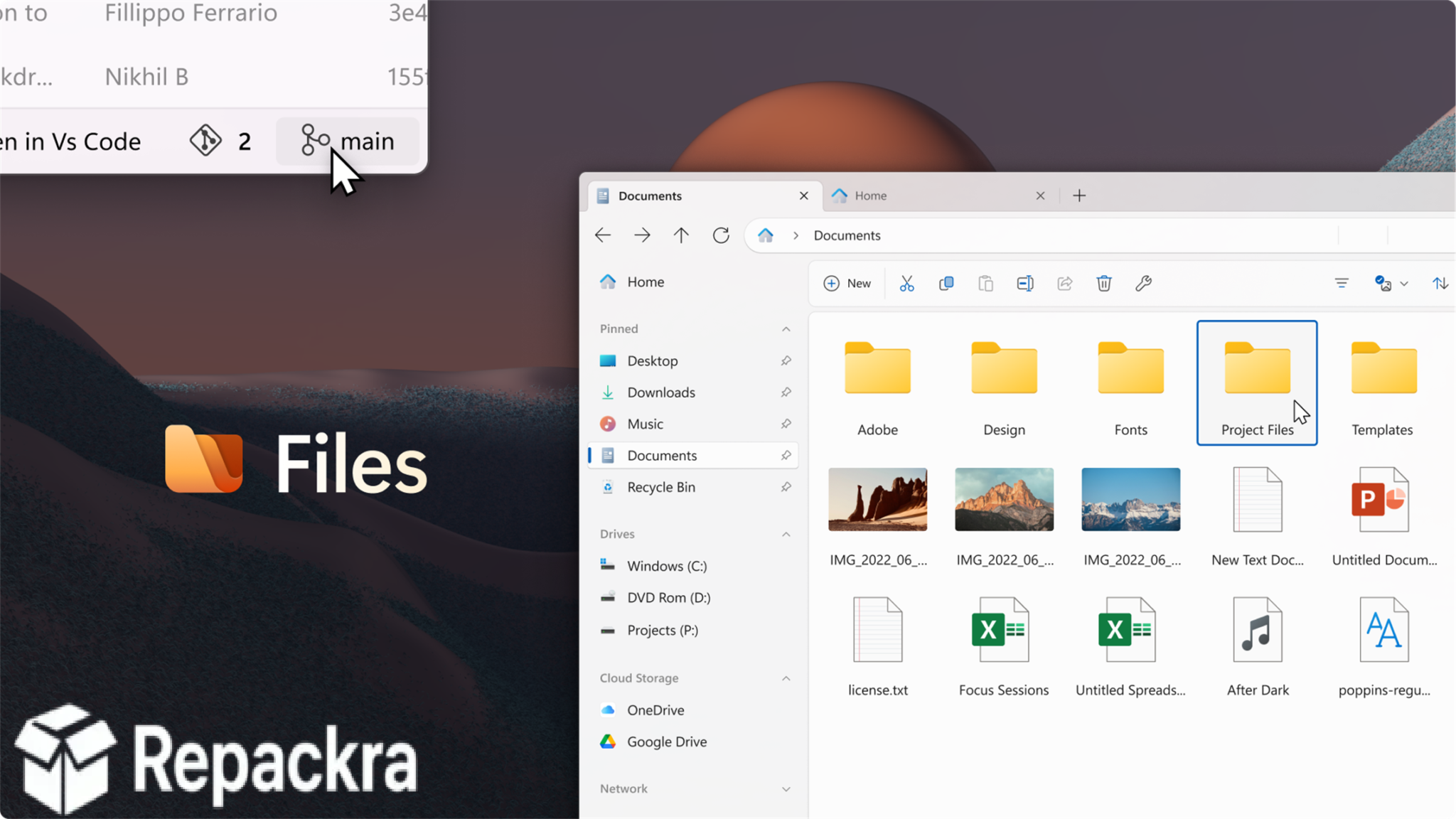Select the poppins-regu... font file
1456x819 pixels.
click(x=1383, y=647)
